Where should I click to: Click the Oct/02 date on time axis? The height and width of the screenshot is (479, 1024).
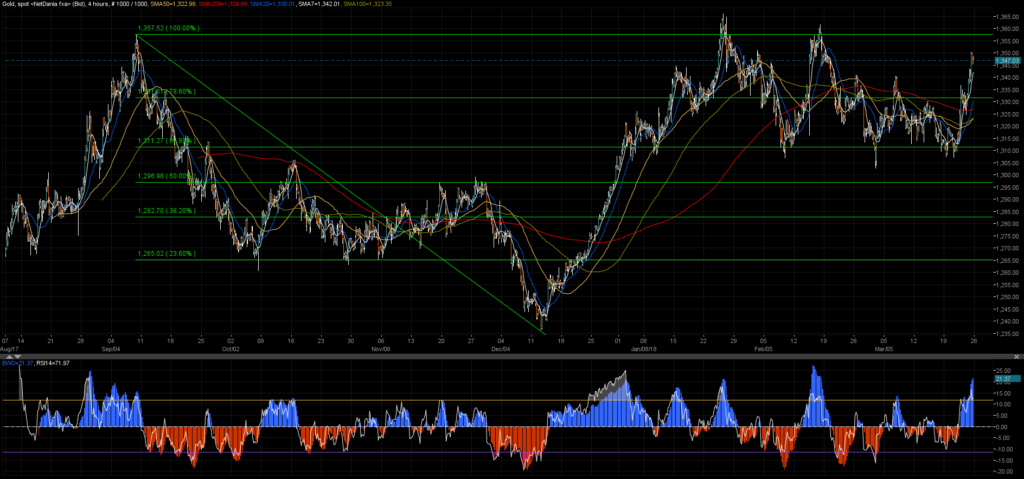pyautogui.click(x=231, y=349)
